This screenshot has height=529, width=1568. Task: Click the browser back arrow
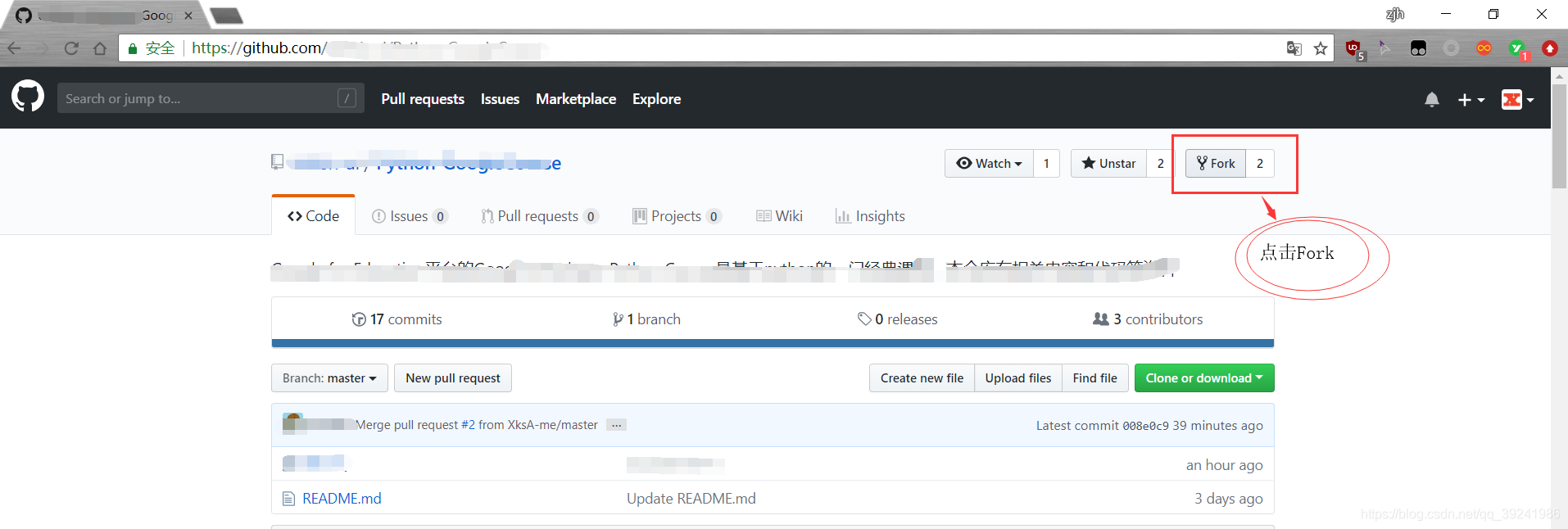(x=14, y=48)
